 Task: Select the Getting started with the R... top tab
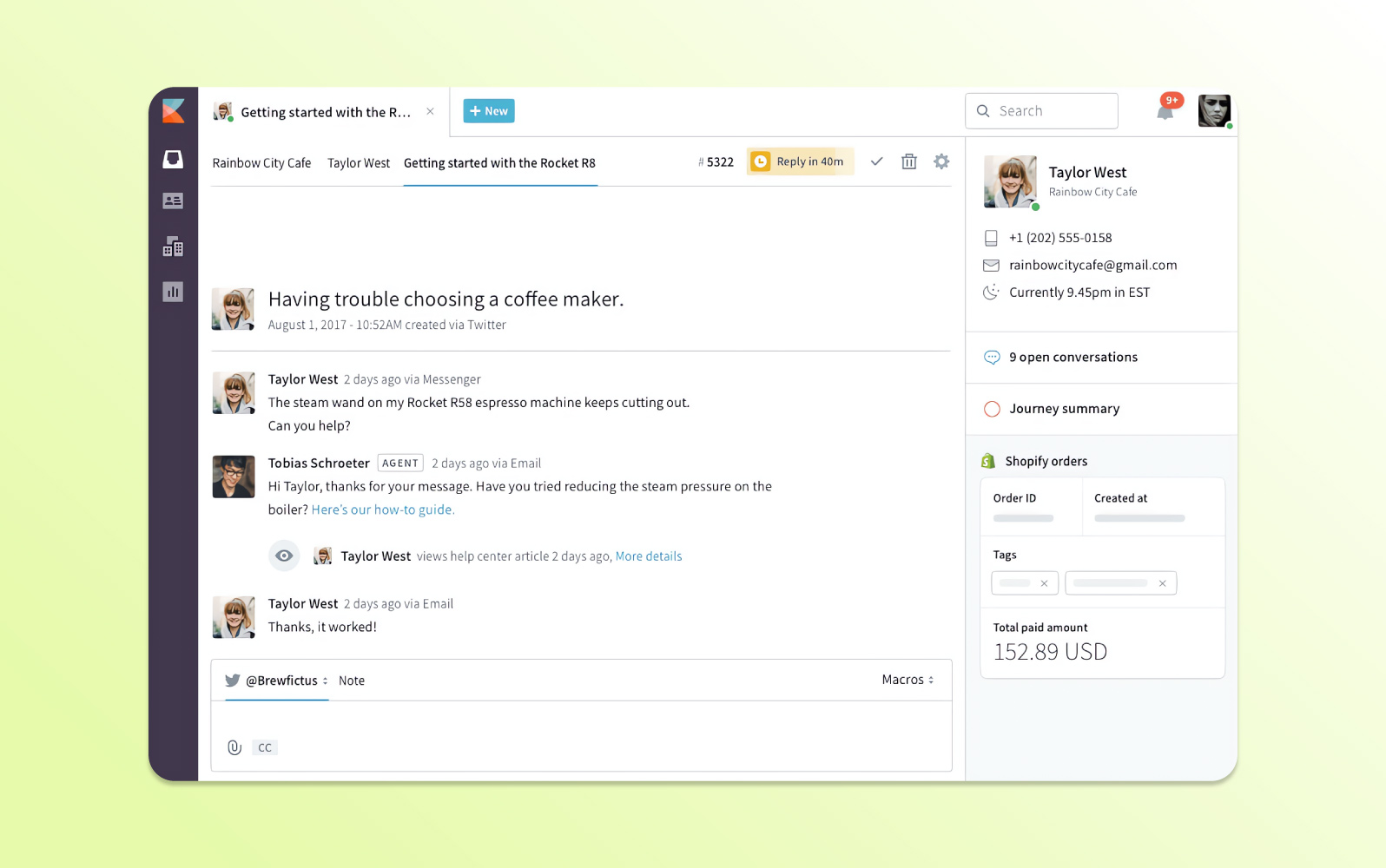coord(324,112)
